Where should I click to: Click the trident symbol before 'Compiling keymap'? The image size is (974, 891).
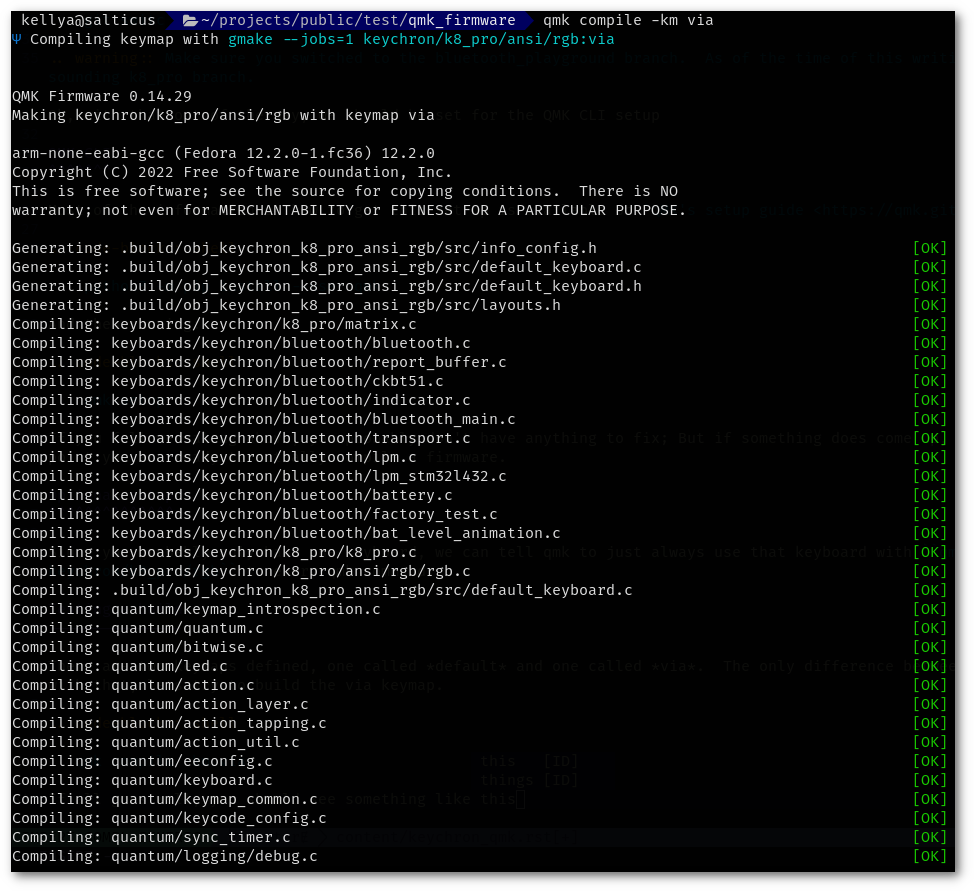pyautogui.click(x=16, y=39)
